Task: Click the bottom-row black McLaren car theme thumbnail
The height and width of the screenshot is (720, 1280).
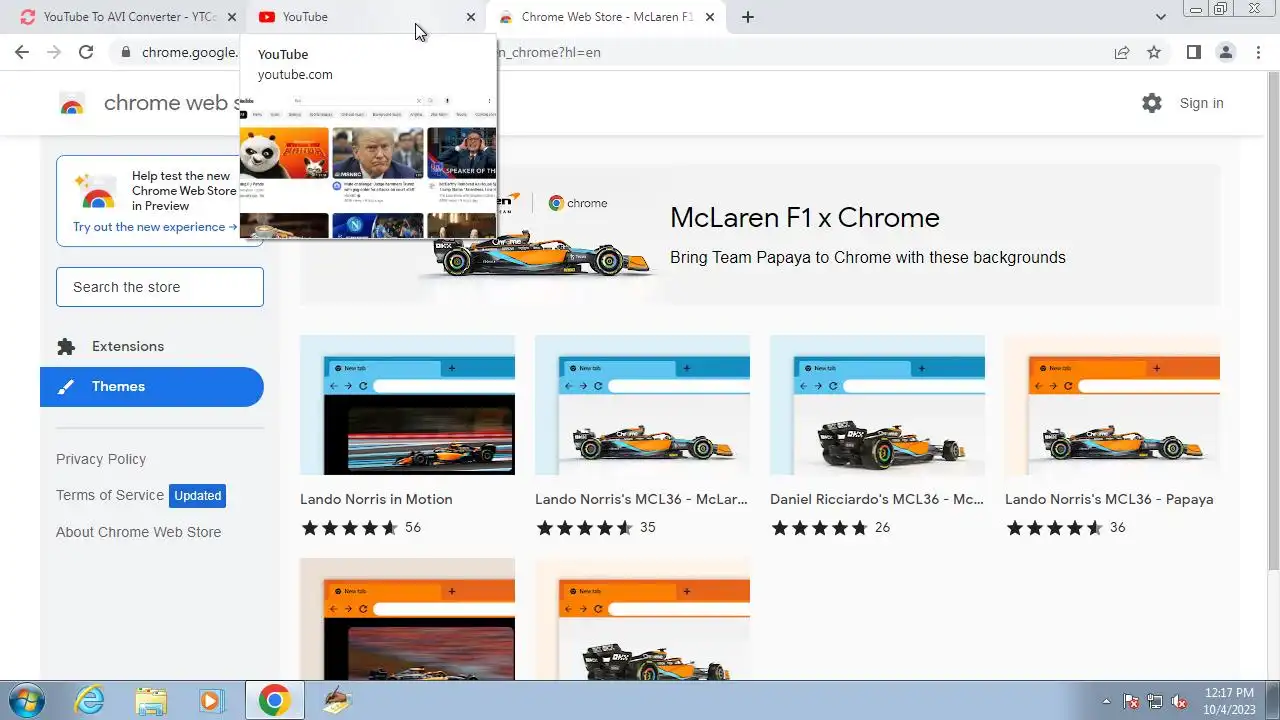Action: [x=642, y=619]
